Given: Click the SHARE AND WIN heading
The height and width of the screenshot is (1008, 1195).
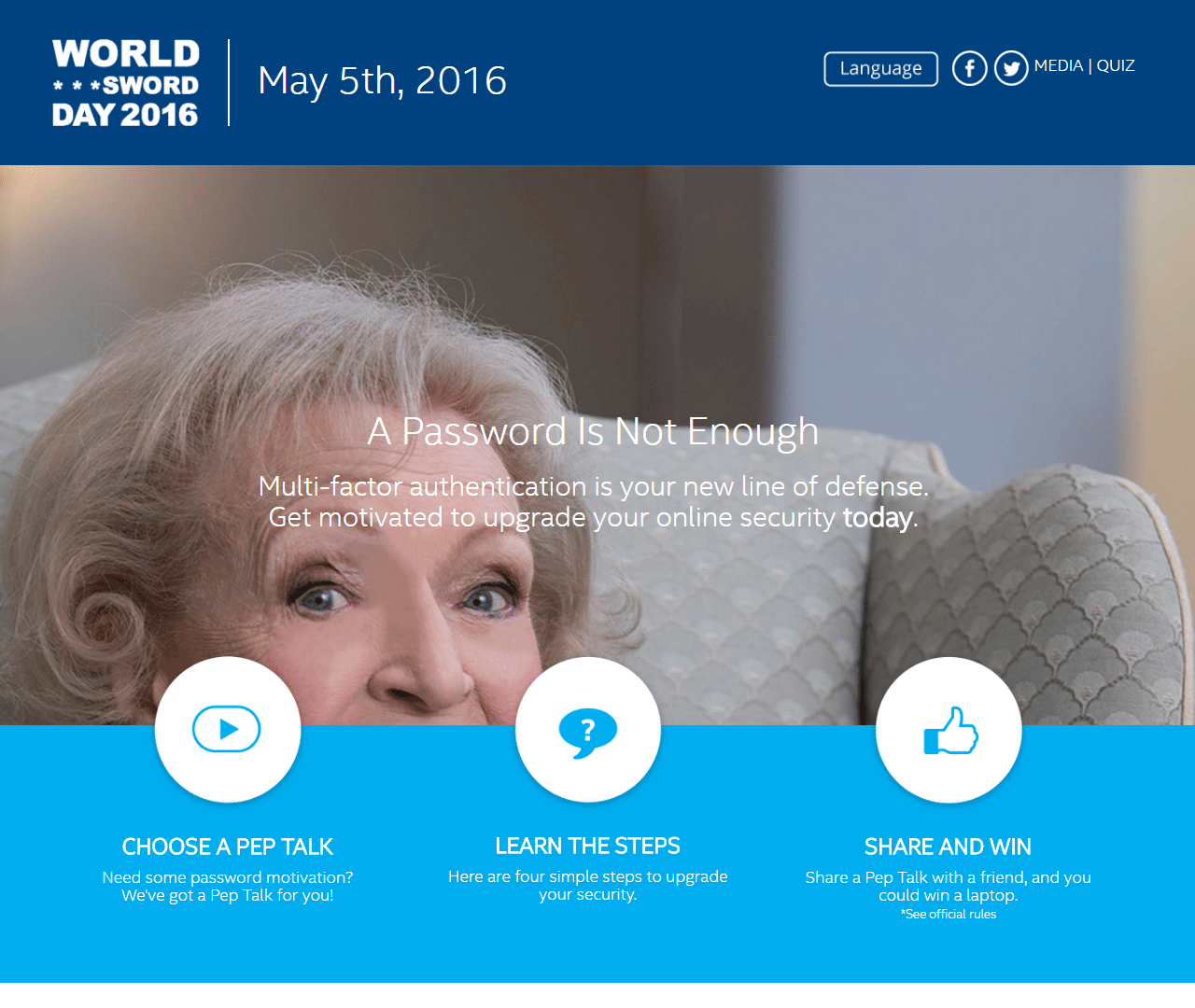Looking at the screenshot, I should 948,847.
